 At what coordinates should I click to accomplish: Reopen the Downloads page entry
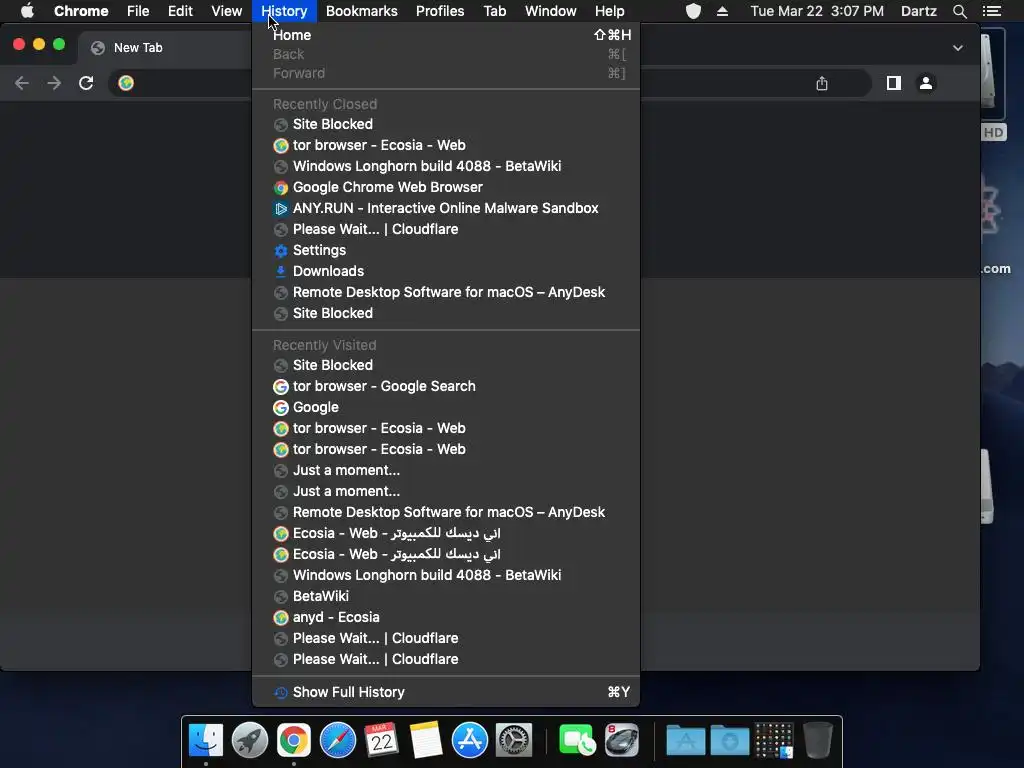[x=446, y=271]
